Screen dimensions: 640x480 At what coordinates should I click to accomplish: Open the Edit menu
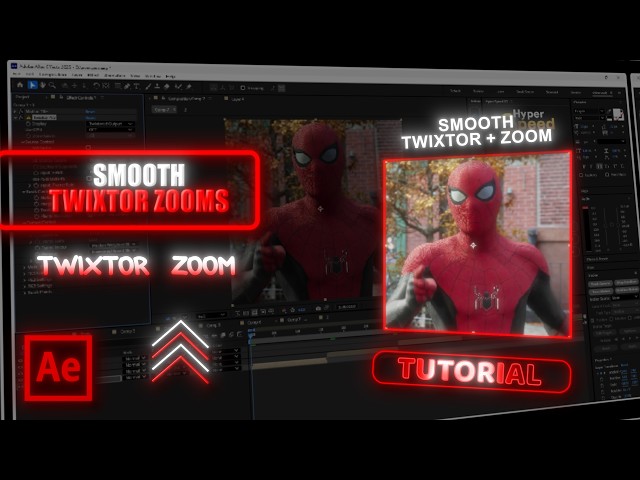(30, 74)
